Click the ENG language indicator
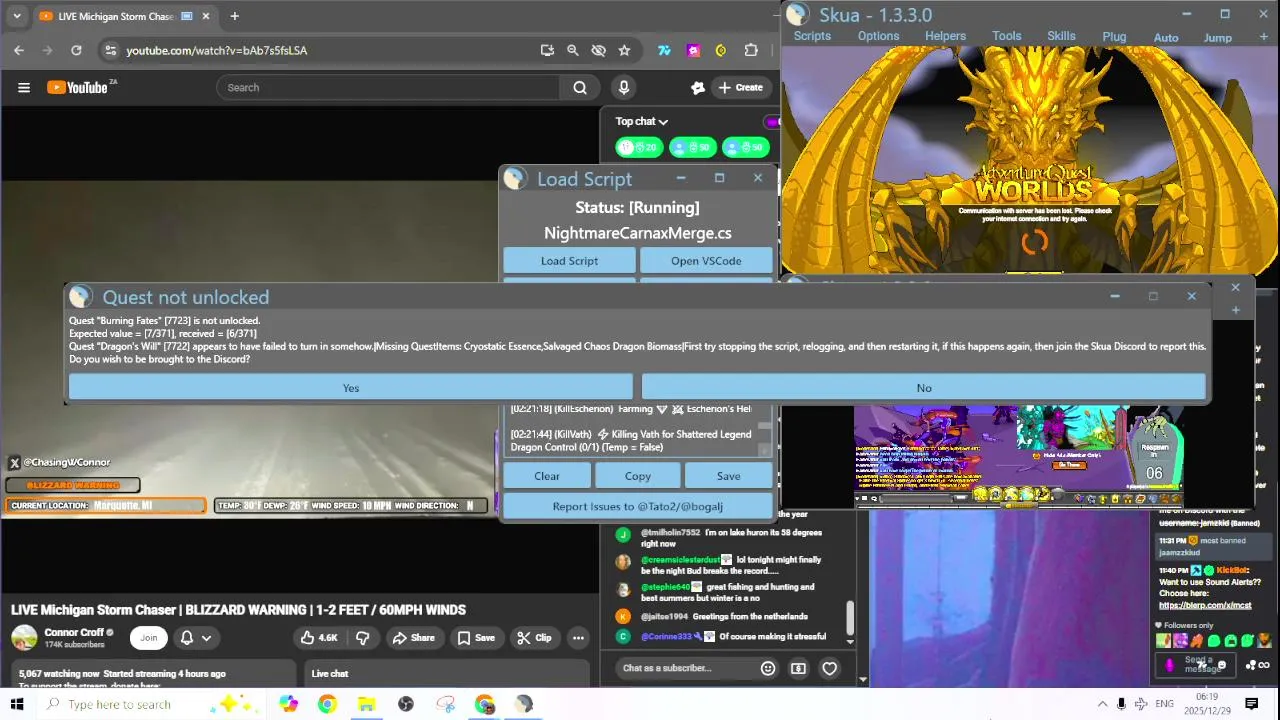Screen dimensions: 1280x720 click(x=1164, y=704)
